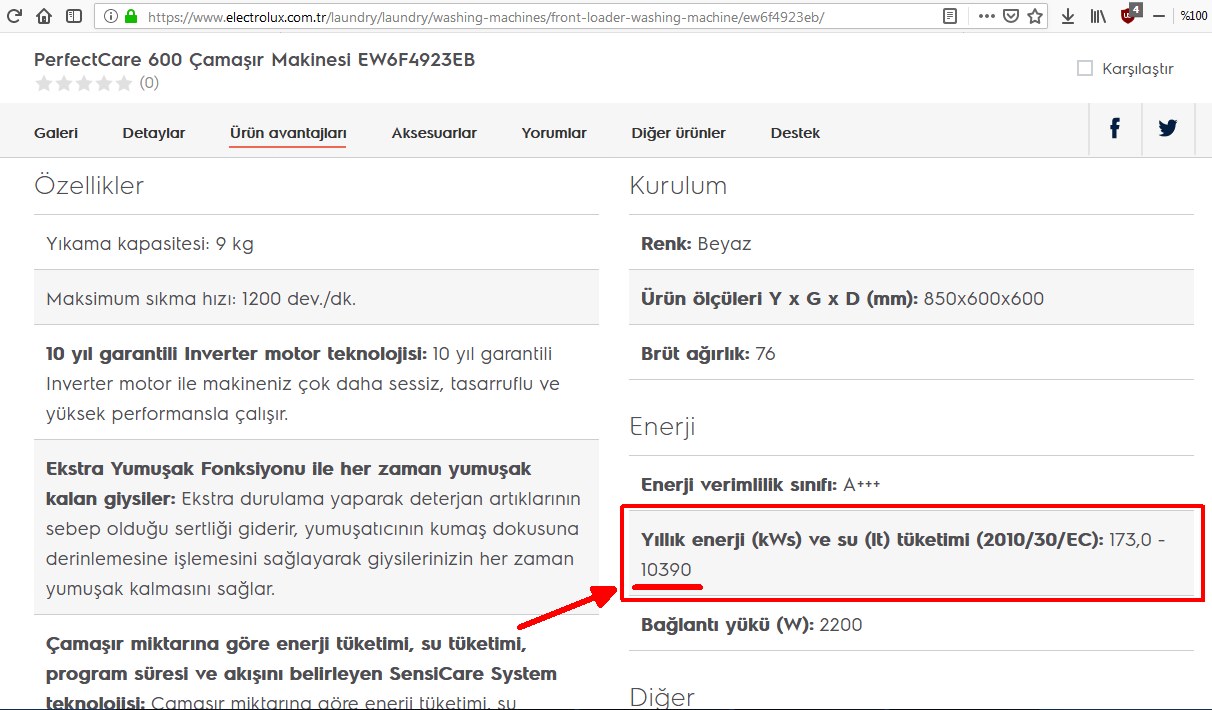Click the product star rating
The width and height of the screenshot is (1212, 710).
coord(83,83)
